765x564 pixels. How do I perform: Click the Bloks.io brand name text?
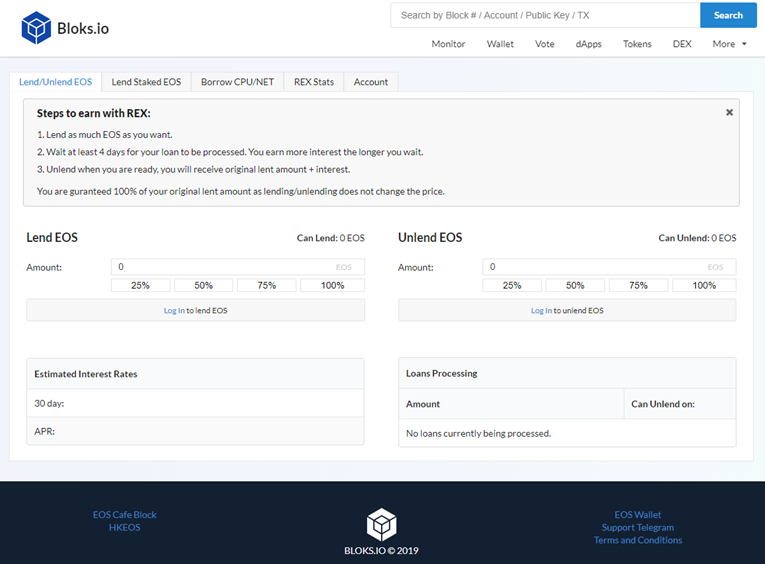click(x=83, y=29)
